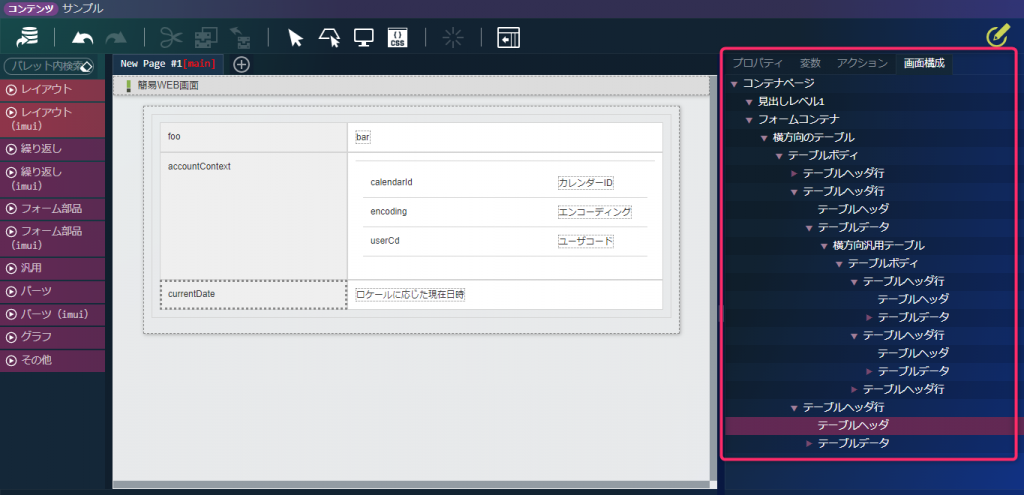Add a new page with the plus icon
Screen dimensions: 1024x495
(242, 65)
